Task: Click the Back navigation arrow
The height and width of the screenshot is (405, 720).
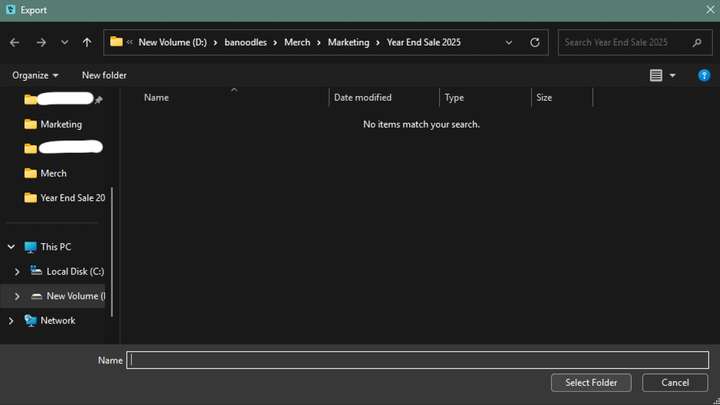Action: tap(14, 43)
